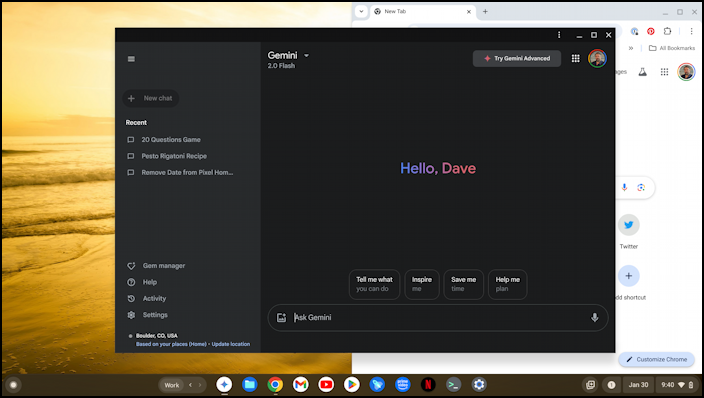Viewport: 704px width, 398px height.
Task: Click Based on your places (Home) link
Action: (171, 344)
